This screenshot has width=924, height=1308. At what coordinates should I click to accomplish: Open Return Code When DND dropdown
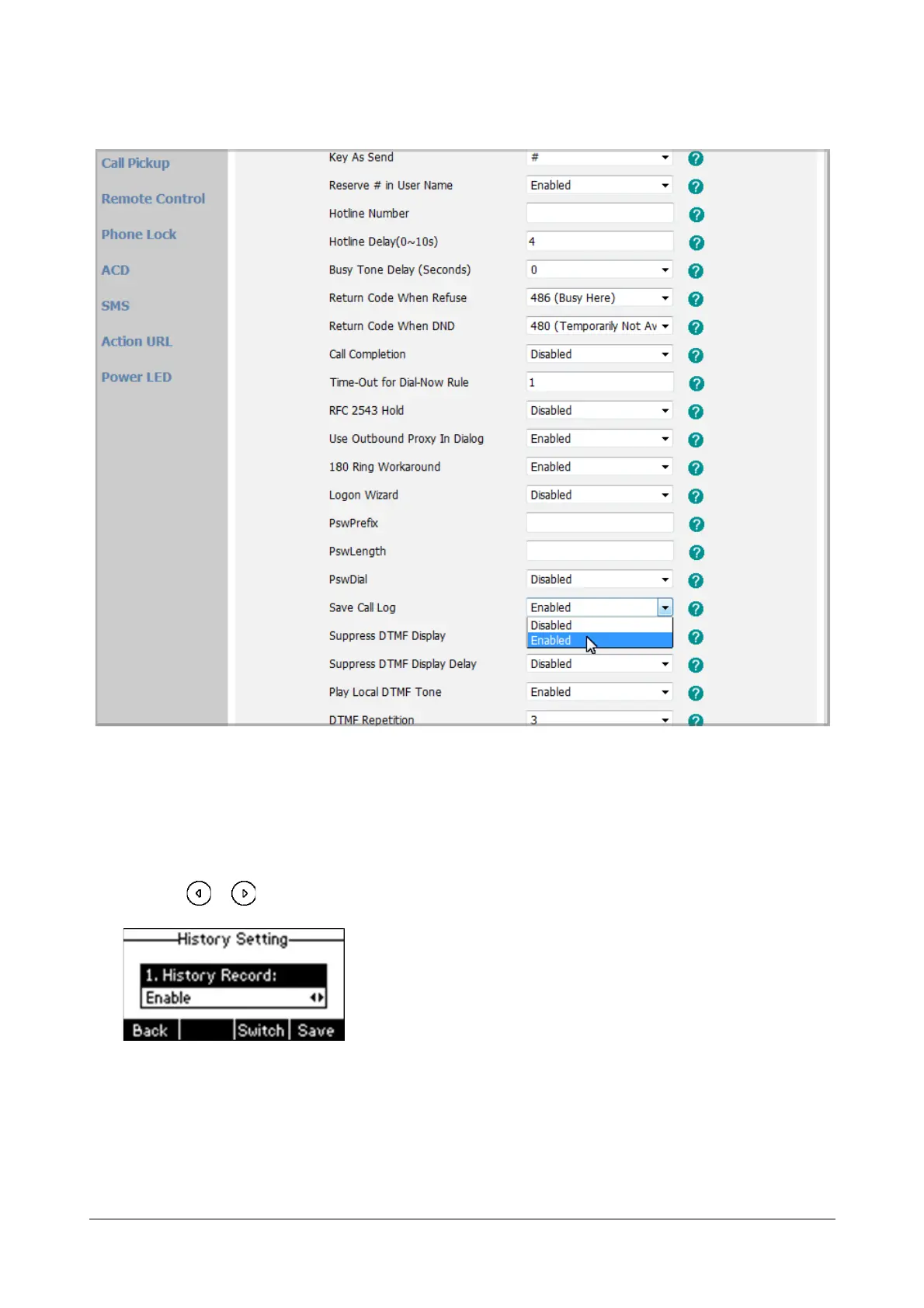pyautogui.click(x=599, y=326)
